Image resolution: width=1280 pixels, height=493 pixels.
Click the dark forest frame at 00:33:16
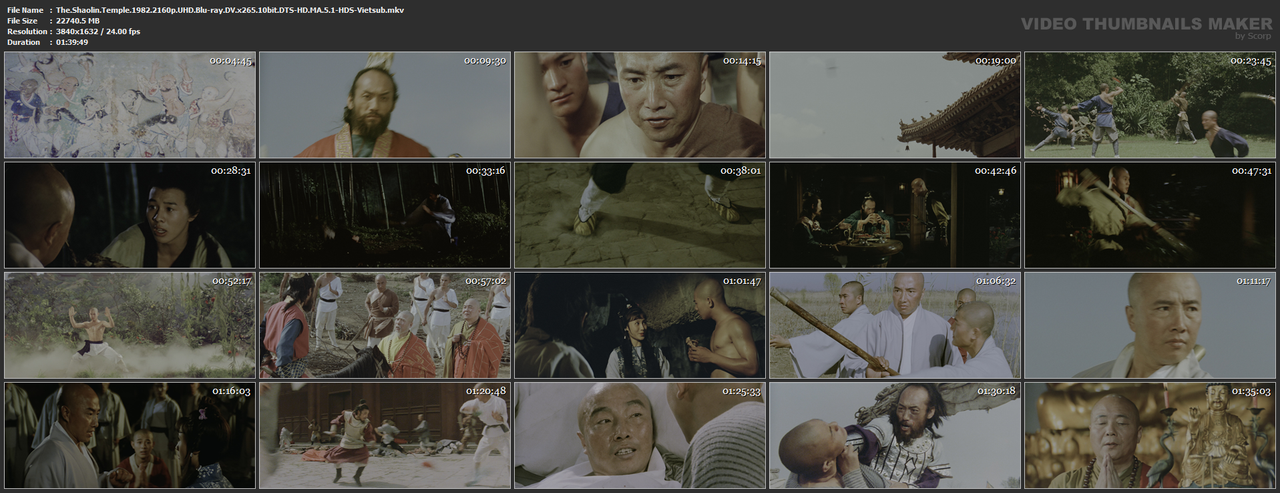coord(385,215)
